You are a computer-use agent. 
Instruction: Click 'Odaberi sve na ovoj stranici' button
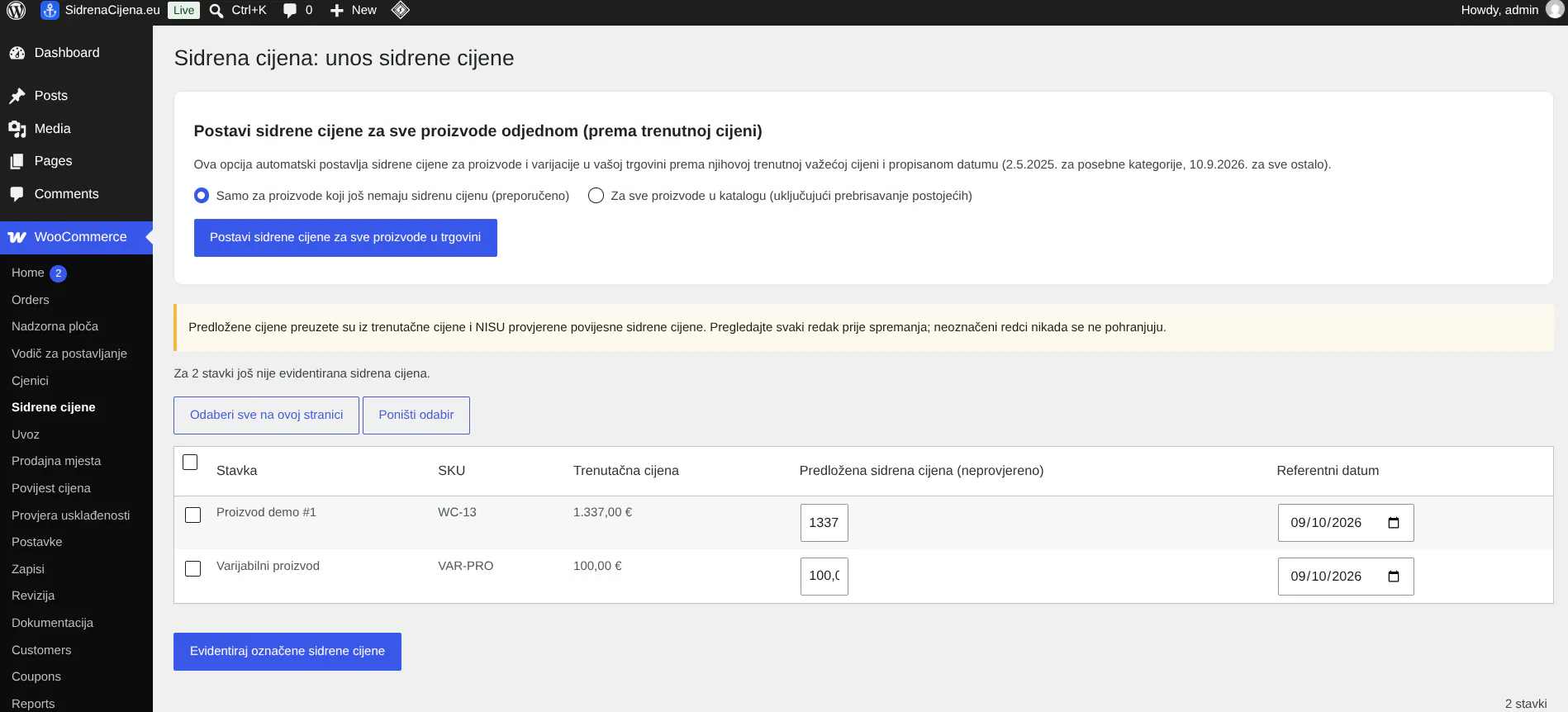coord(266,415)
